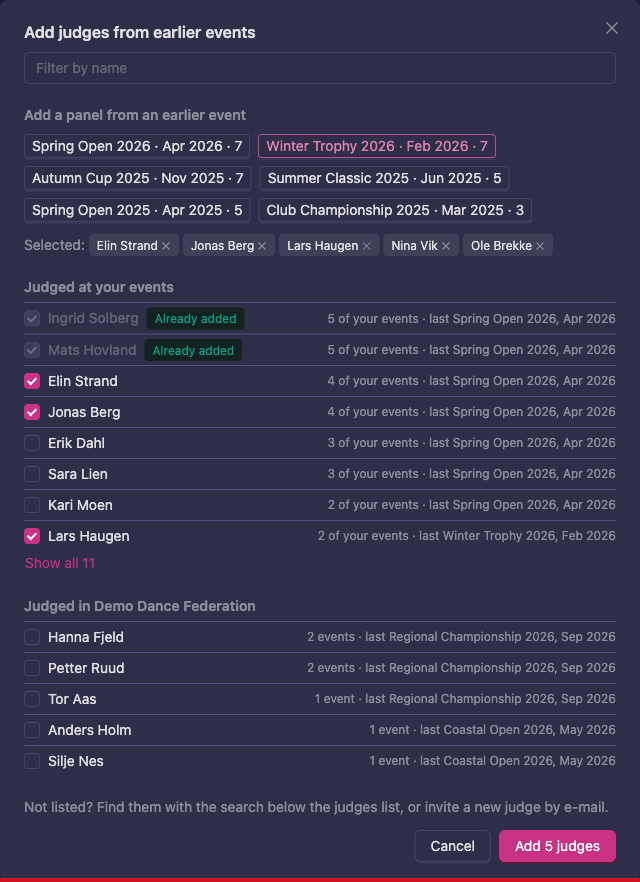Select Erik Dahl name in list
This screenshot has height=882, width=640.
76,443
